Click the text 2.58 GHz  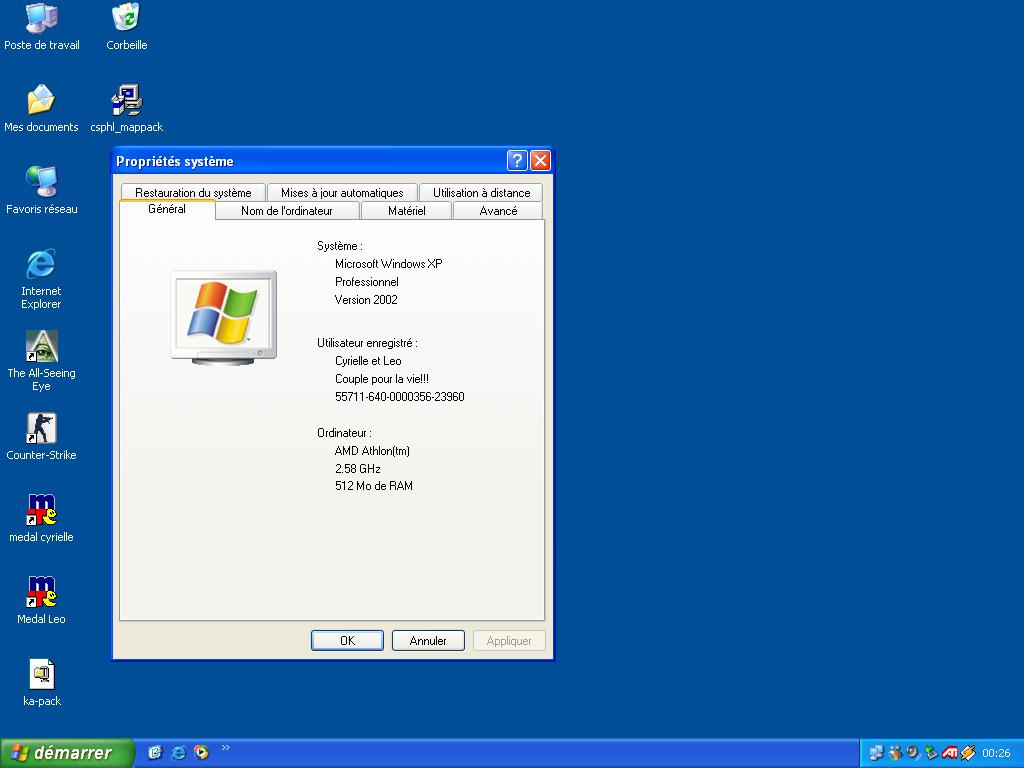(357, 468)
